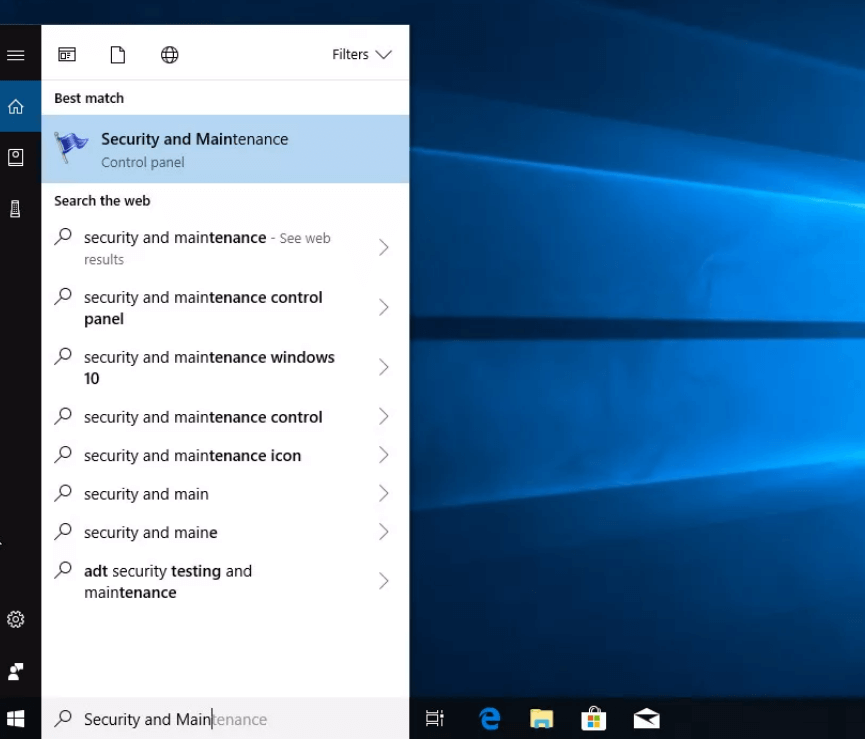Select 'security and maintenance control panel' suggestion
Screen dimensions: 865x740
tap(225, 307)
